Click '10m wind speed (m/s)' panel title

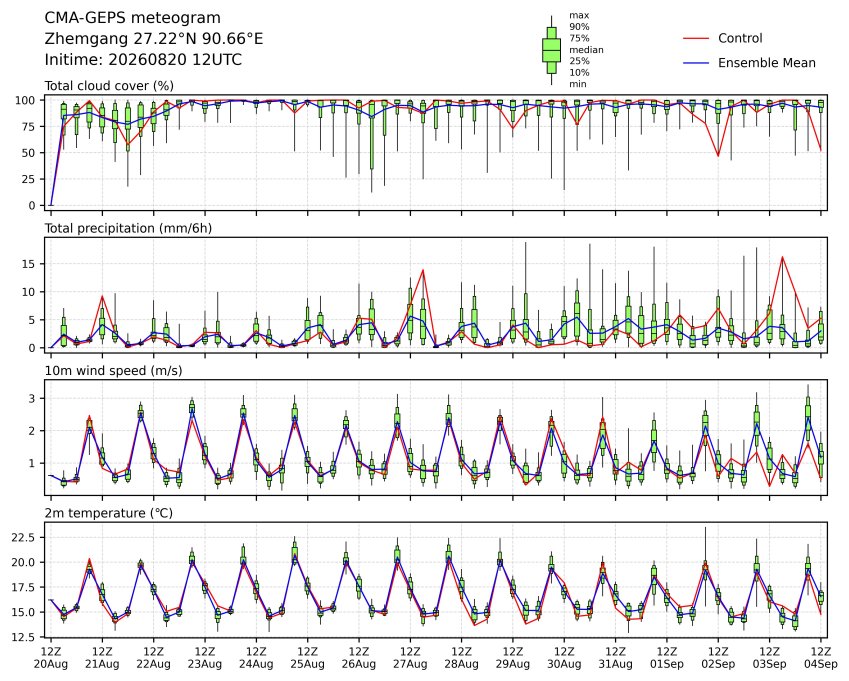pyautogui.click(x=113, y=370)
